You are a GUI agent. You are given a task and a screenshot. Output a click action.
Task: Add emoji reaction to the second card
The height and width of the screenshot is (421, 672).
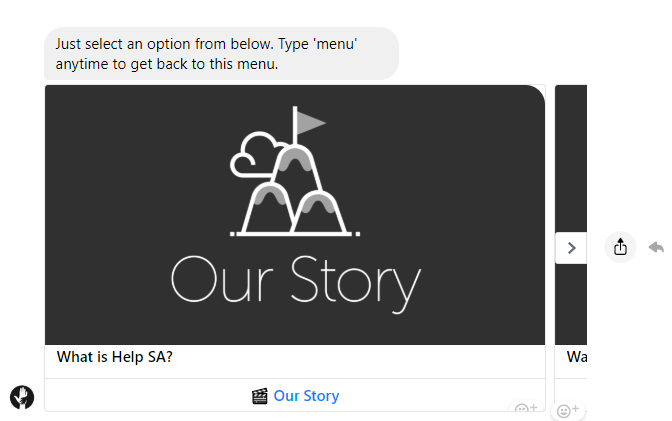[567, 410]
